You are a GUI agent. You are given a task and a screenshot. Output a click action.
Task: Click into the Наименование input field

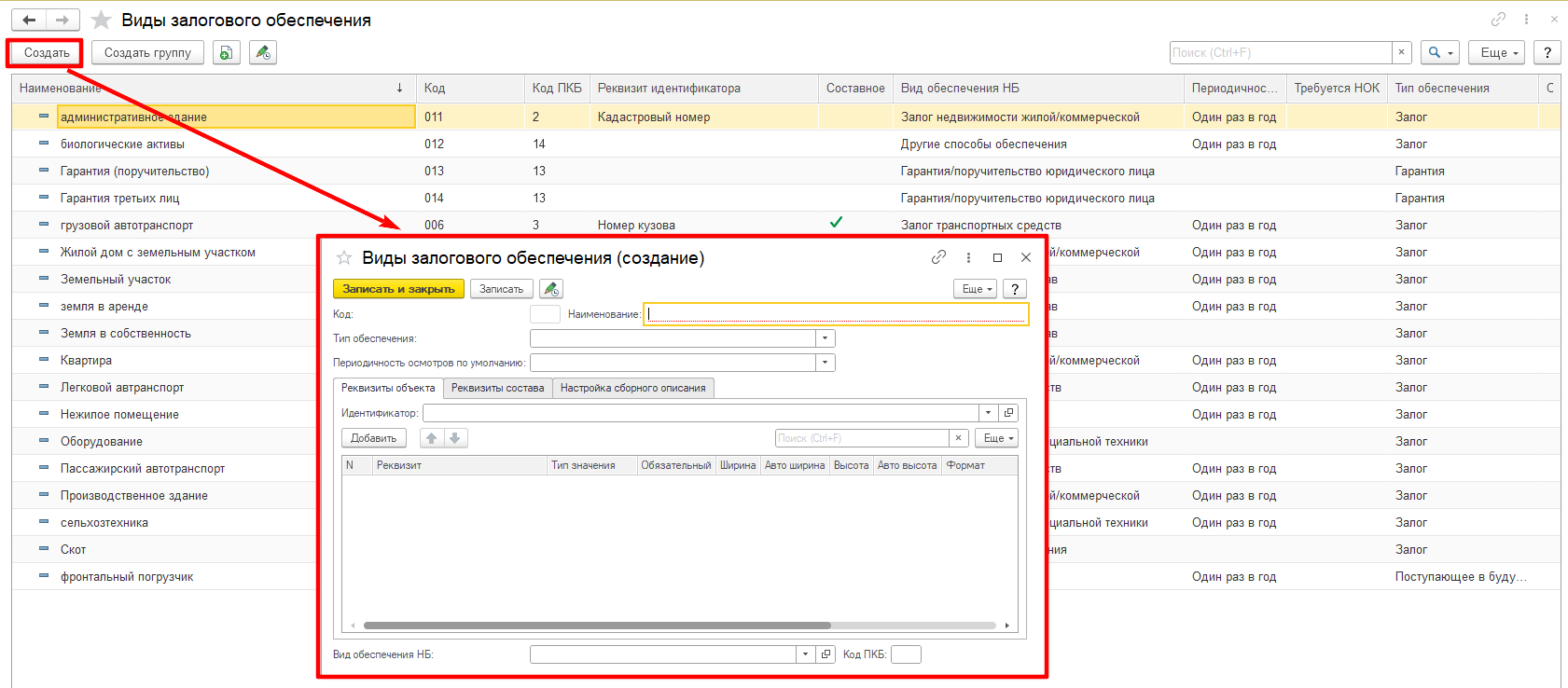[837, 314]
